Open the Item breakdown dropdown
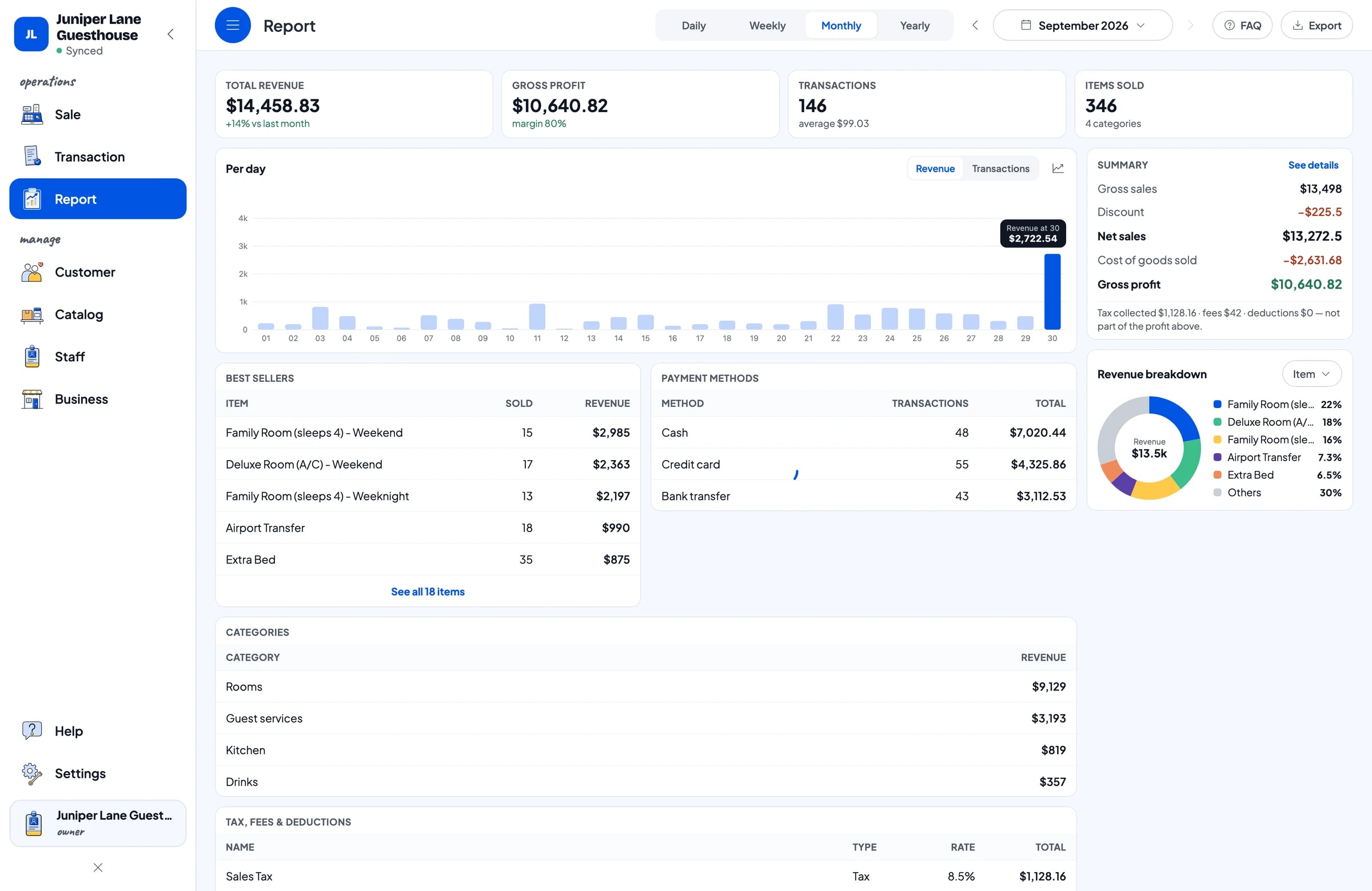Image resolution: width=1372 pixels, height=891 pixels. point(1311,374)
